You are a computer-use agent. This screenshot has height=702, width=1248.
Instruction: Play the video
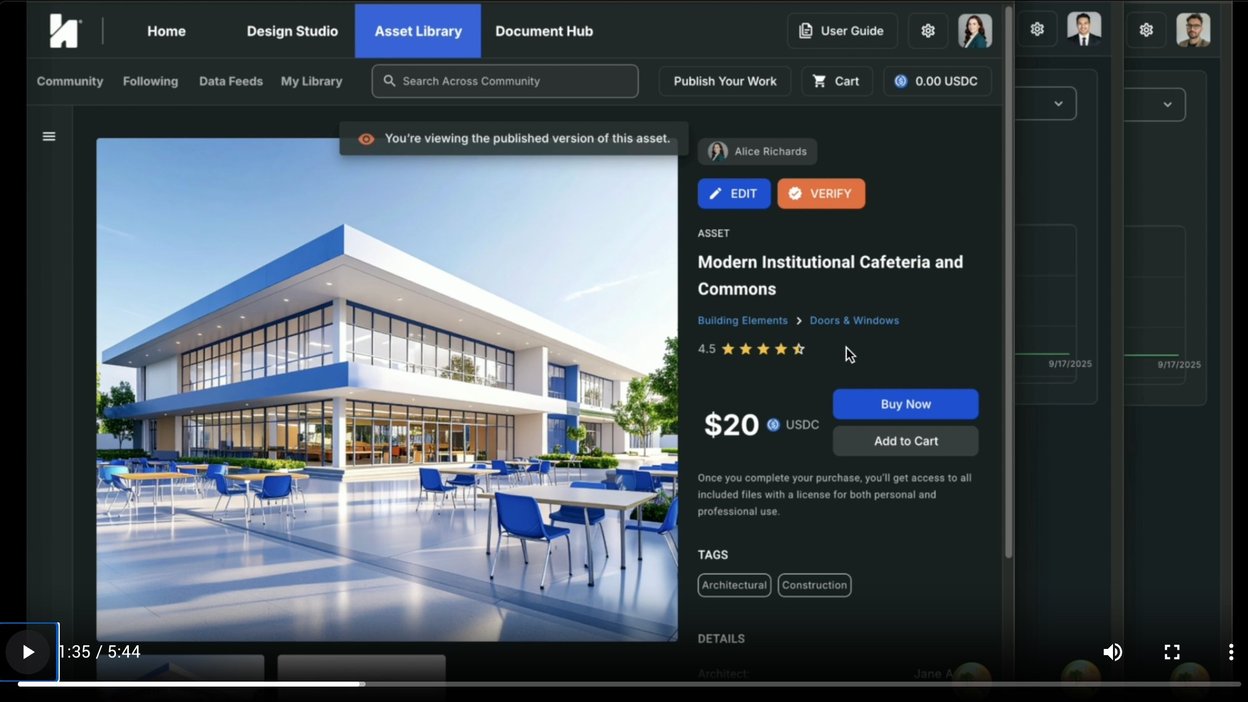[28, 652]
